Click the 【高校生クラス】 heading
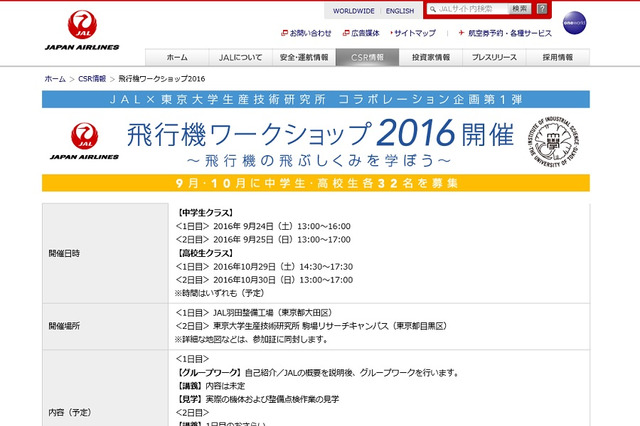Image resolution: width=640 pixels, height=426 pixels. [x=205, y=253]
